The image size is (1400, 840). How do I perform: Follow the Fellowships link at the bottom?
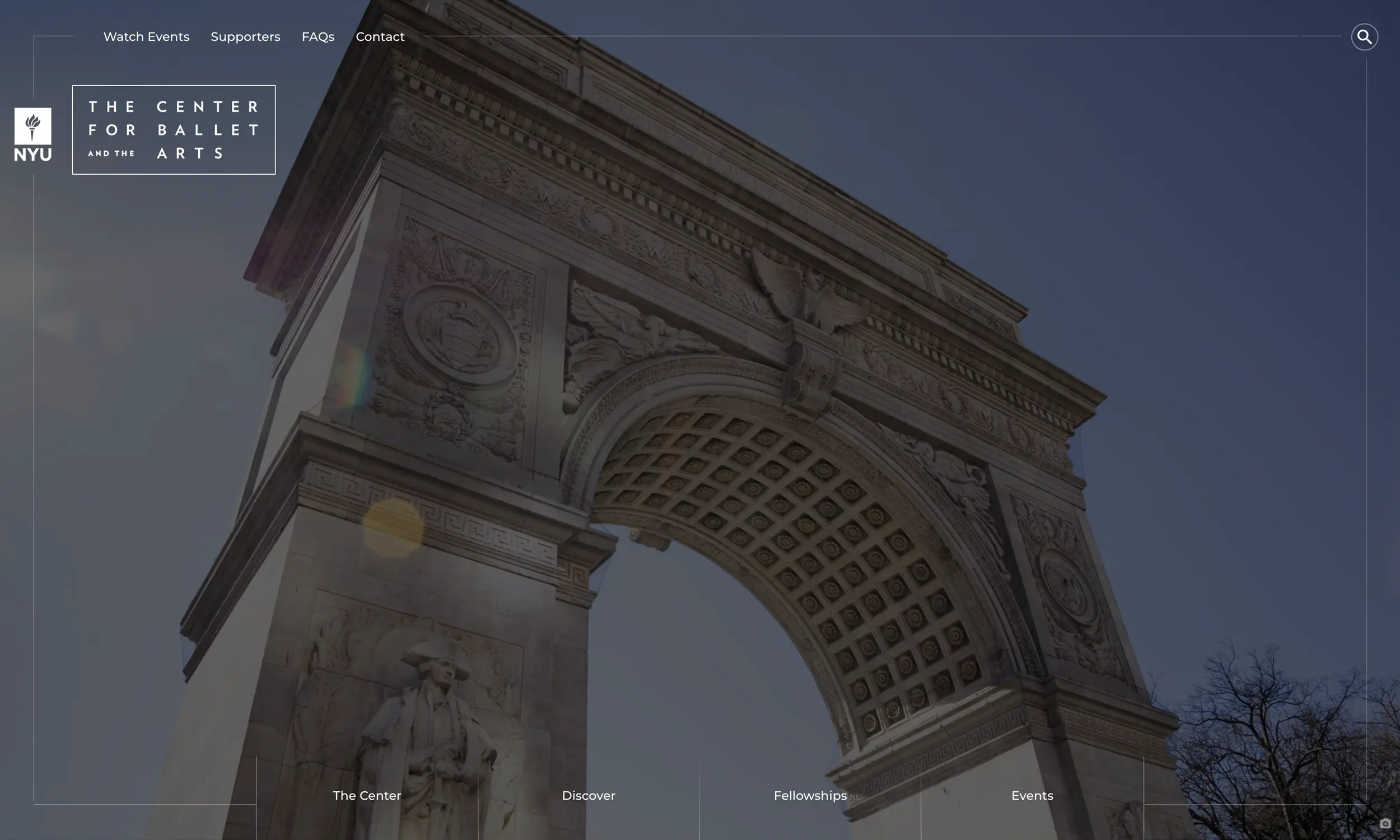[810, 795]
